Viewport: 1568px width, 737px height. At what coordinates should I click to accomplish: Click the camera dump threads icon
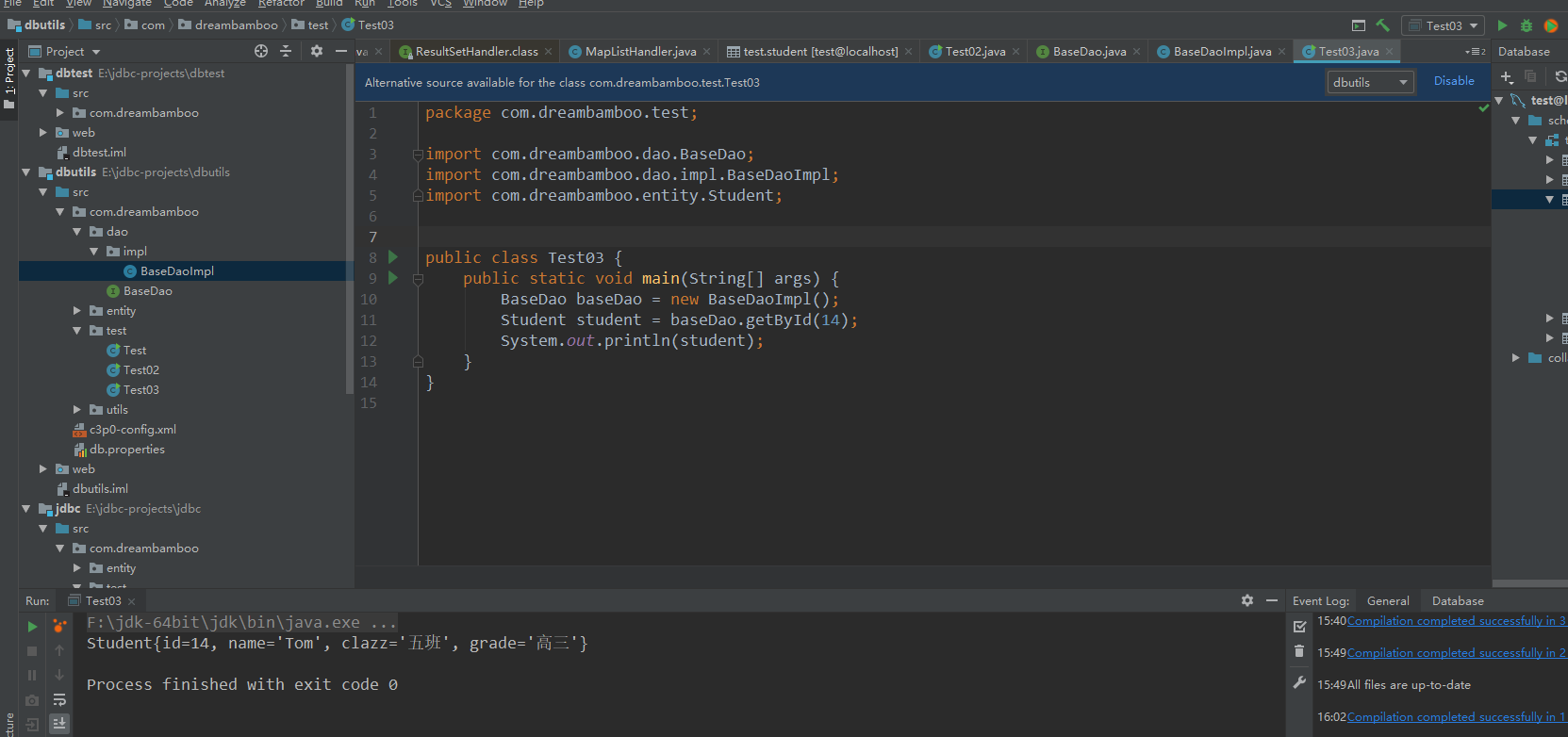pyautogui.click(x=32, y=700)
